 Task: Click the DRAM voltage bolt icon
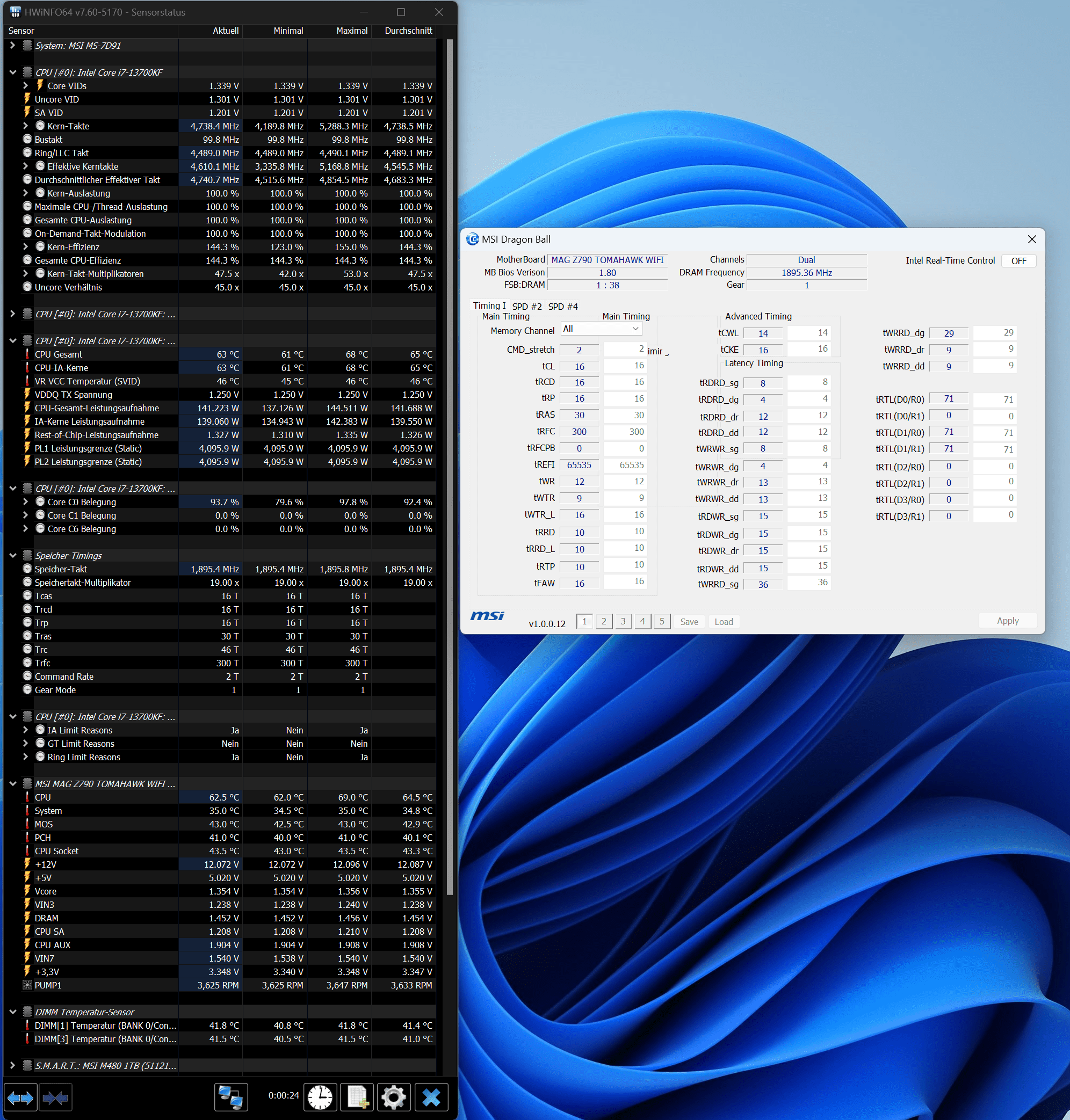coord(27,917)
